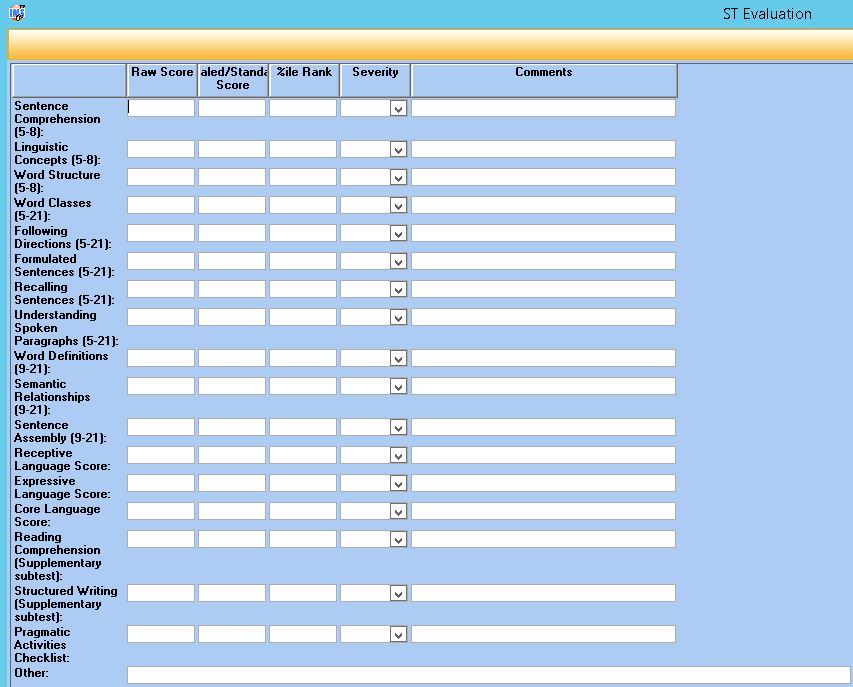Open Severity dropdown for Word Definitions
Image resolution: width=853 pixels, height=687 pixels.
tap(398, 358)
